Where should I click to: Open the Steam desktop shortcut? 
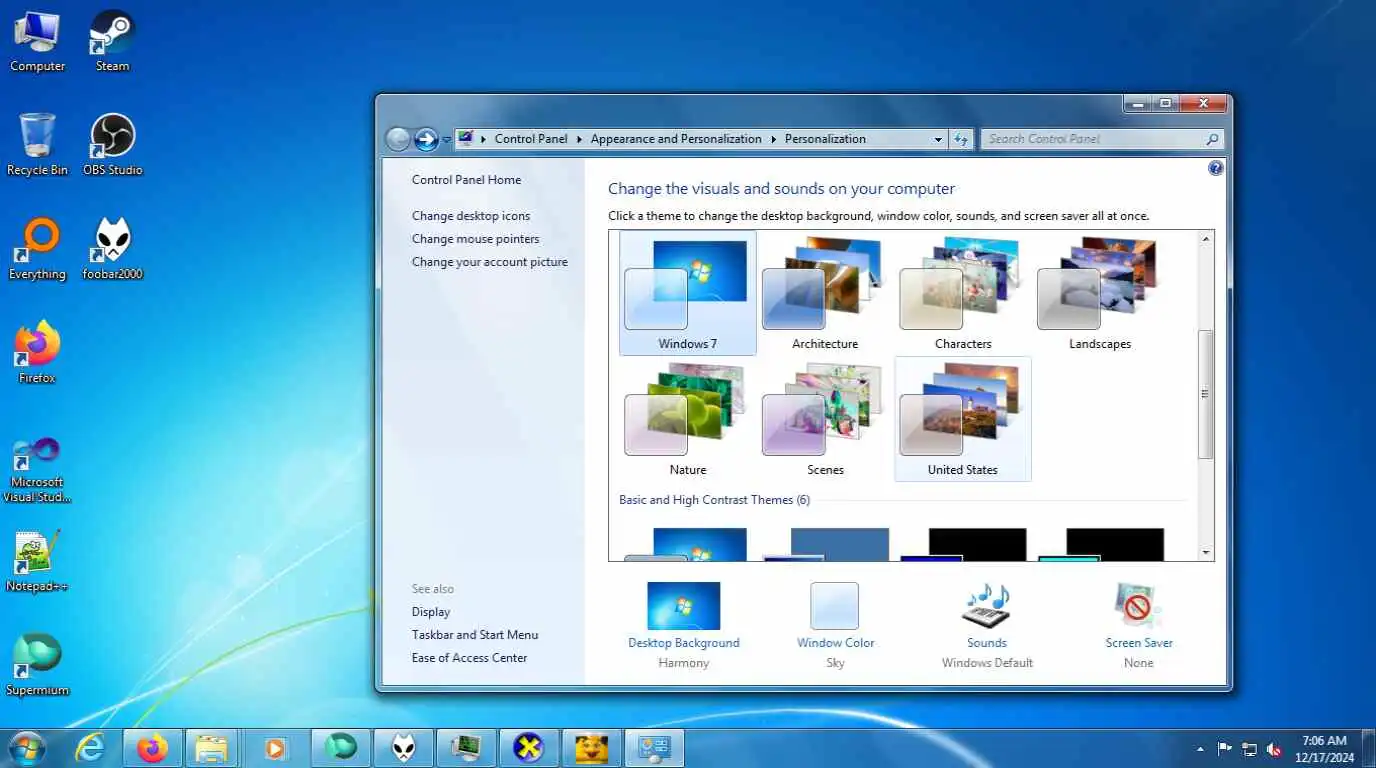112,42
